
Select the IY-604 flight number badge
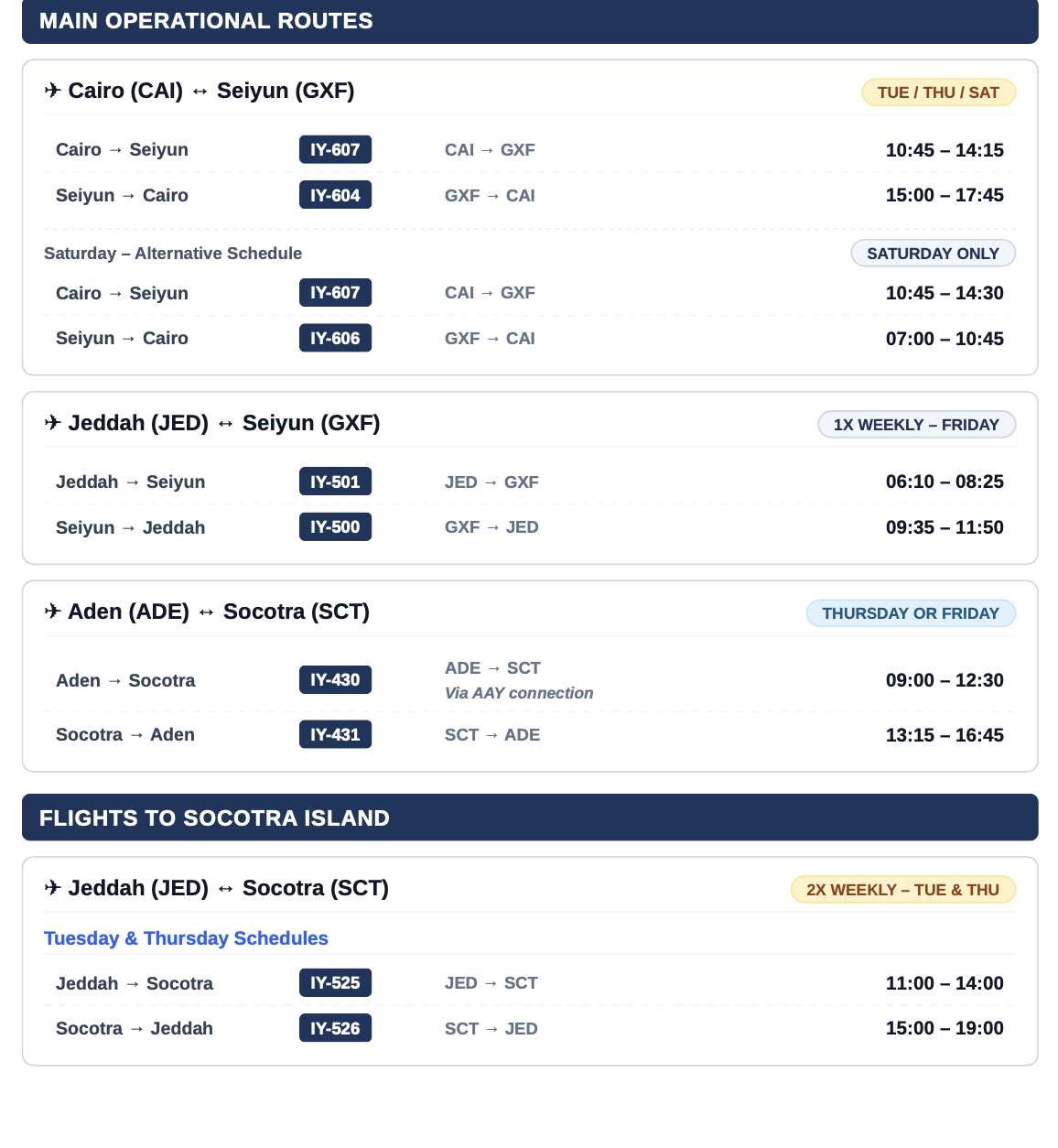335,195
